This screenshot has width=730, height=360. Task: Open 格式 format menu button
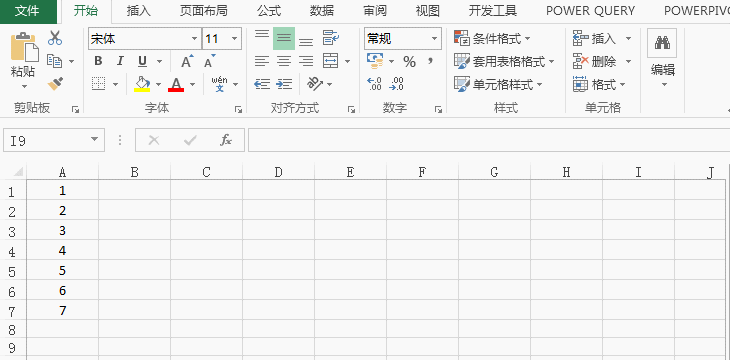tap(599, 84)
